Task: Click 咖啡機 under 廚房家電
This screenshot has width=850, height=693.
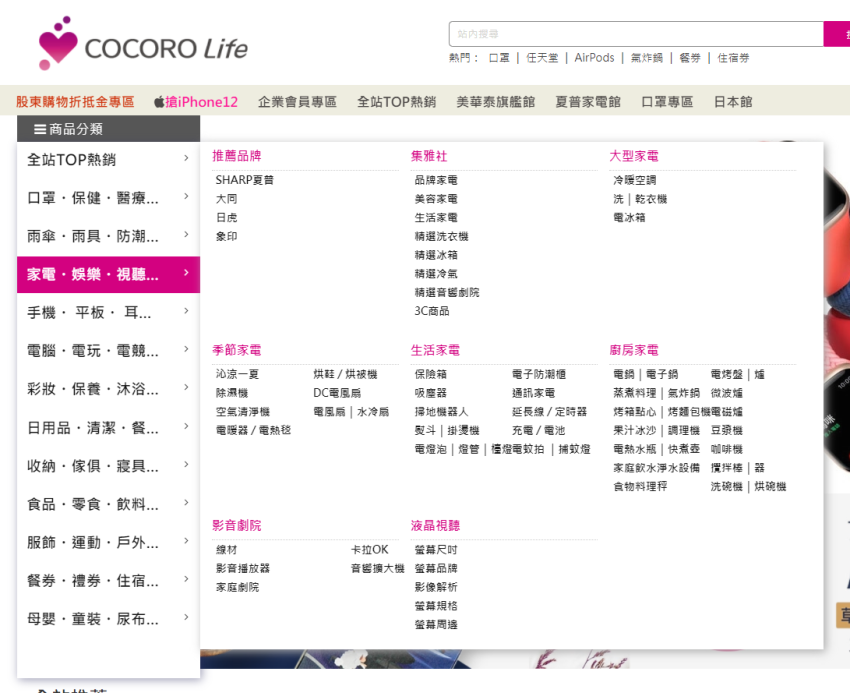Action: coord(726,450)
